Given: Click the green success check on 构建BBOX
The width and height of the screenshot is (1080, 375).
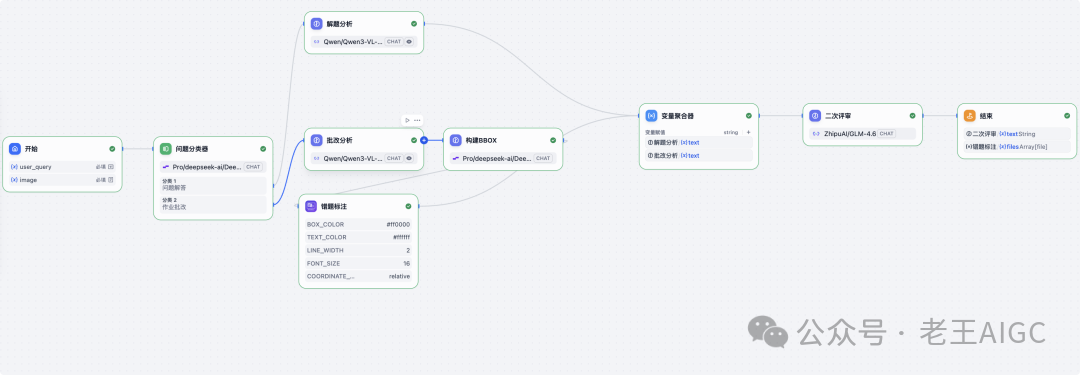Looking at the screenshot, I should coord(553,140).
